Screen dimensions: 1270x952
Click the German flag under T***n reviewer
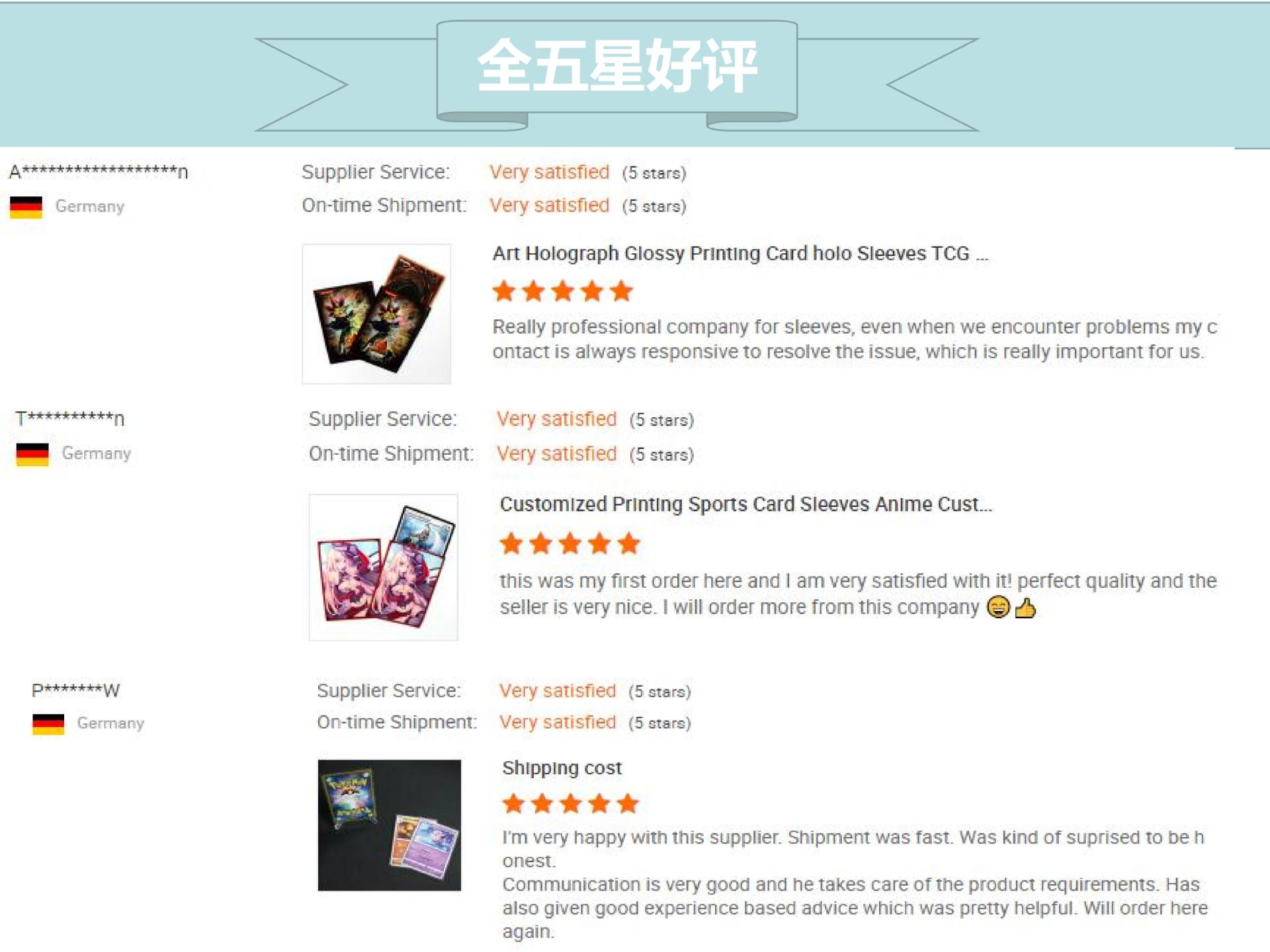click(x=32, y=454)
